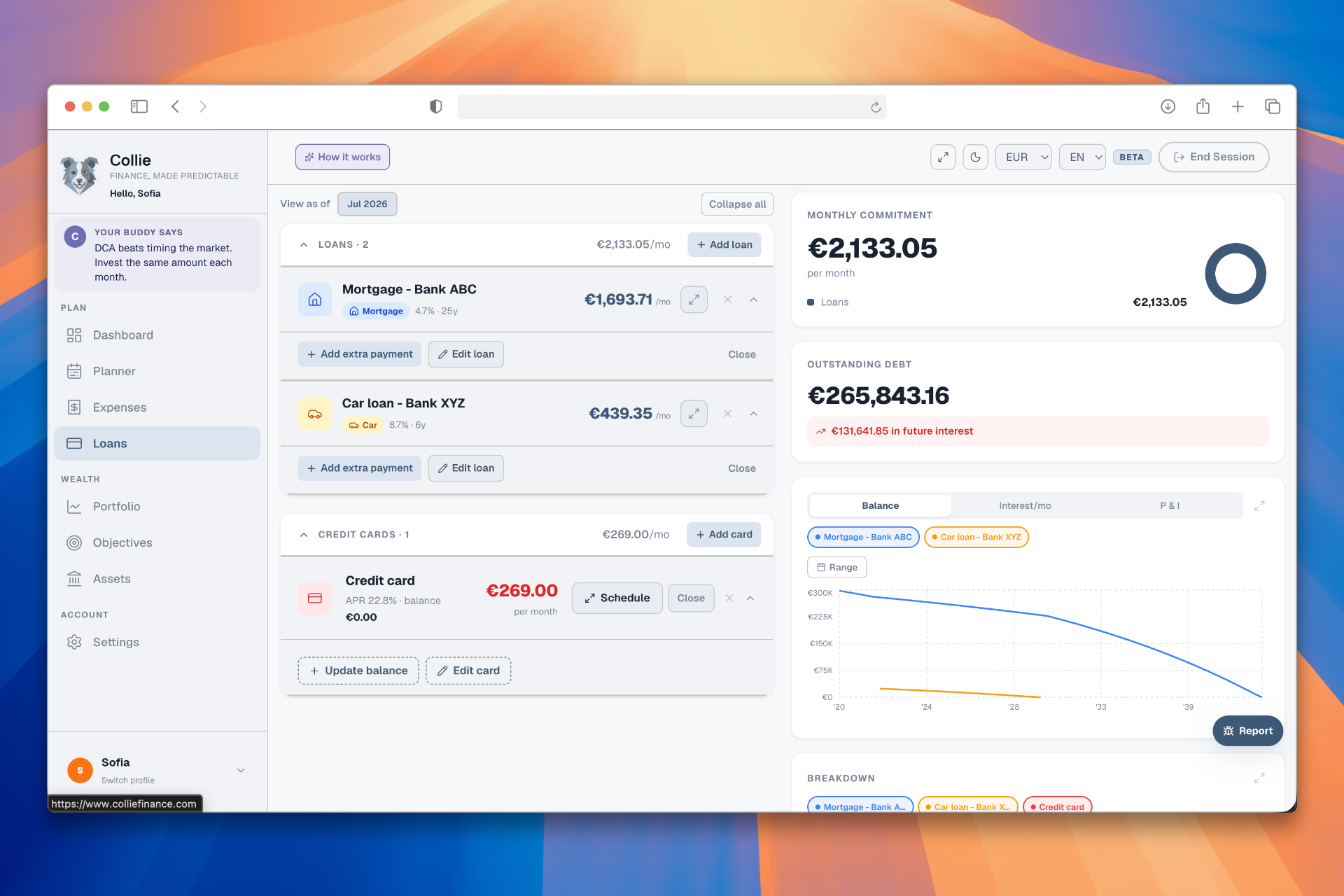Toggle Mortgage - Bank ABC chart series

[863, 537]
